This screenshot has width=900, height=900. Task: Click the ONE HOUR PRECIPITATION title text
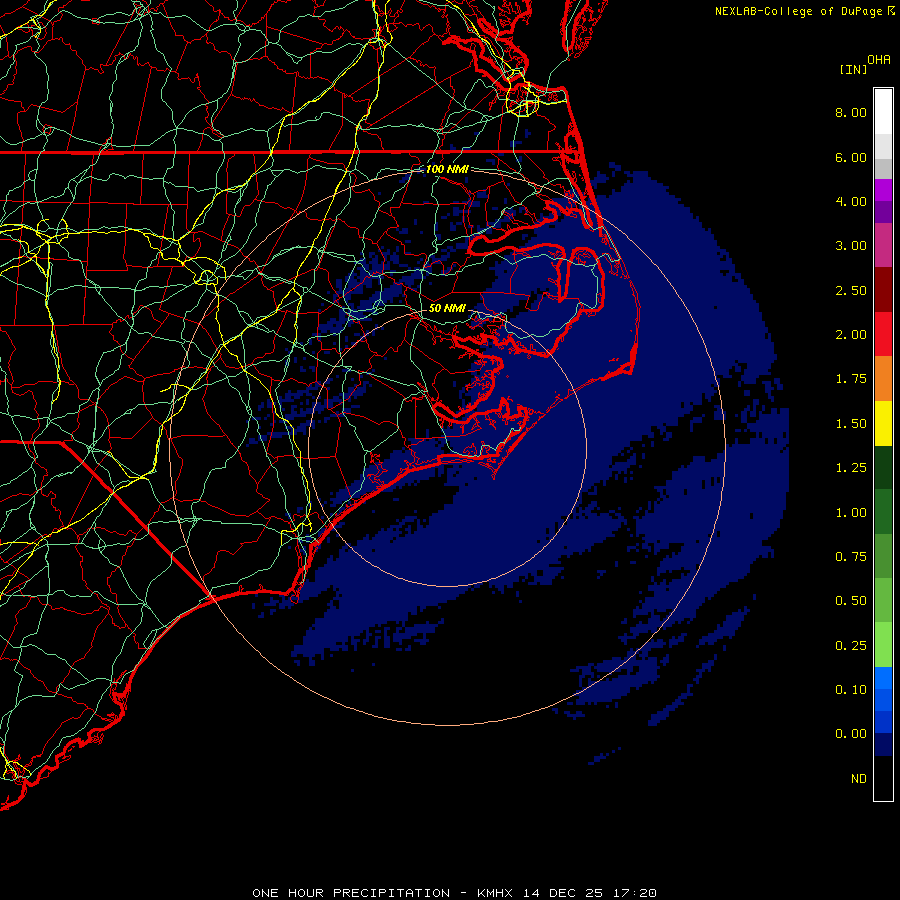351,893
